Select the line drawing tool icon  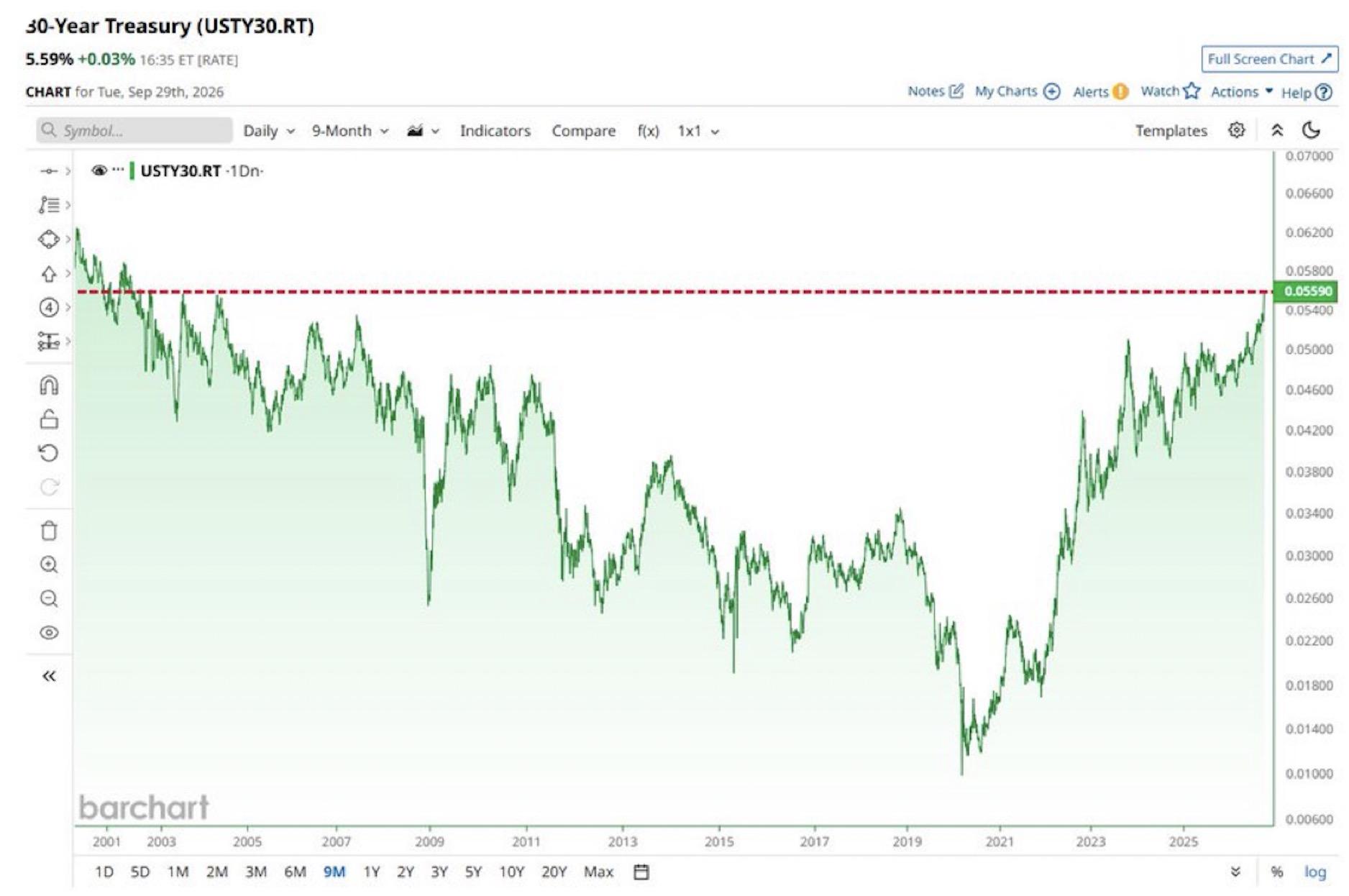49,170
